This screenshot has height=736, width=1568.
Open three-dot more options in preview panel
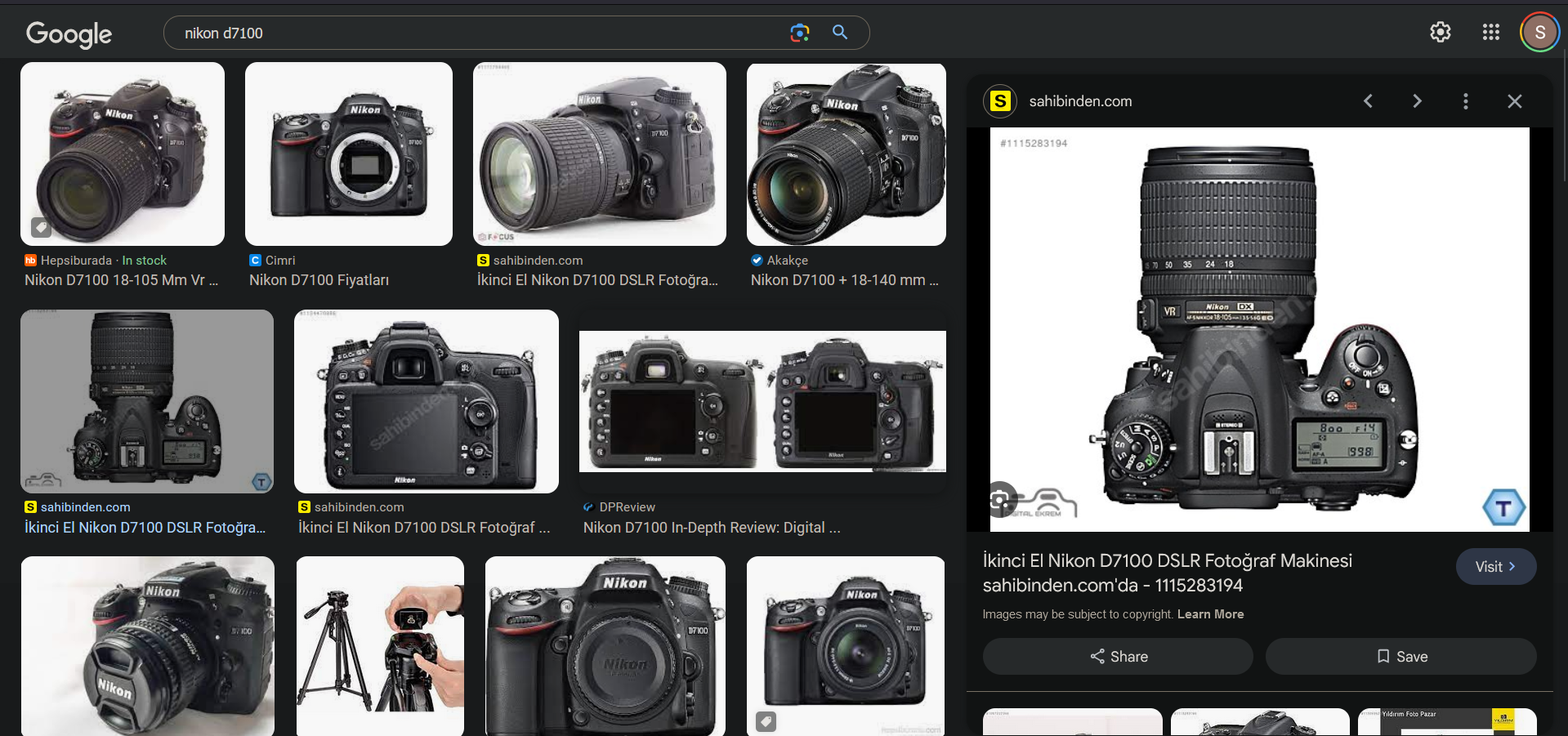pos(1465,101)
